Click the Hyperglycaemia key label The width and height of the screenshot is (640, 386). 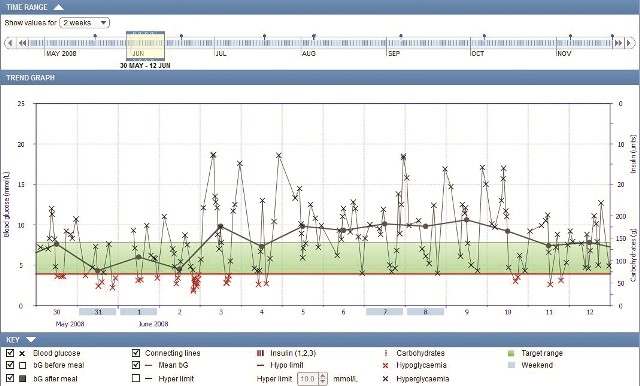tap(422, 379)
